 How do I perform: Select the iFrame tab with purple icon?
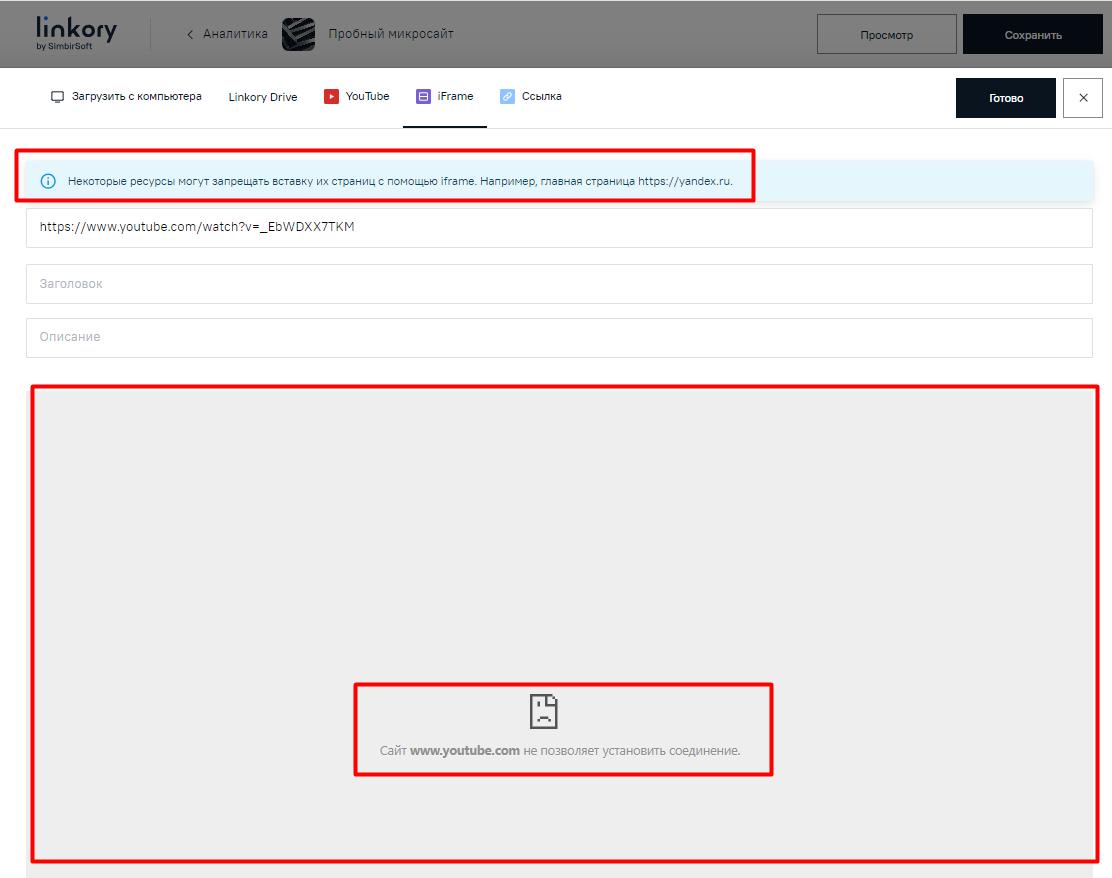click(x=445, y=97)
